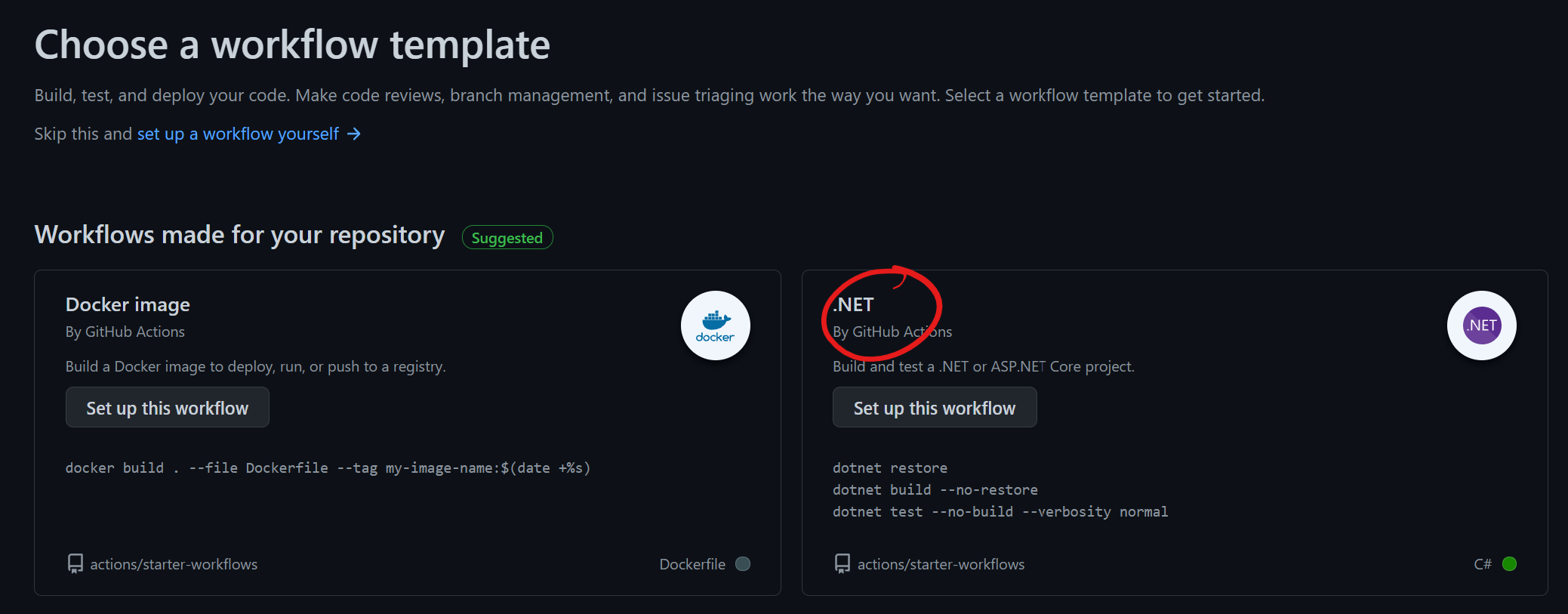Click 'By GitHub Actions' under Docker image
This screenshot has height=614, width=1568.
click(125, 332)
